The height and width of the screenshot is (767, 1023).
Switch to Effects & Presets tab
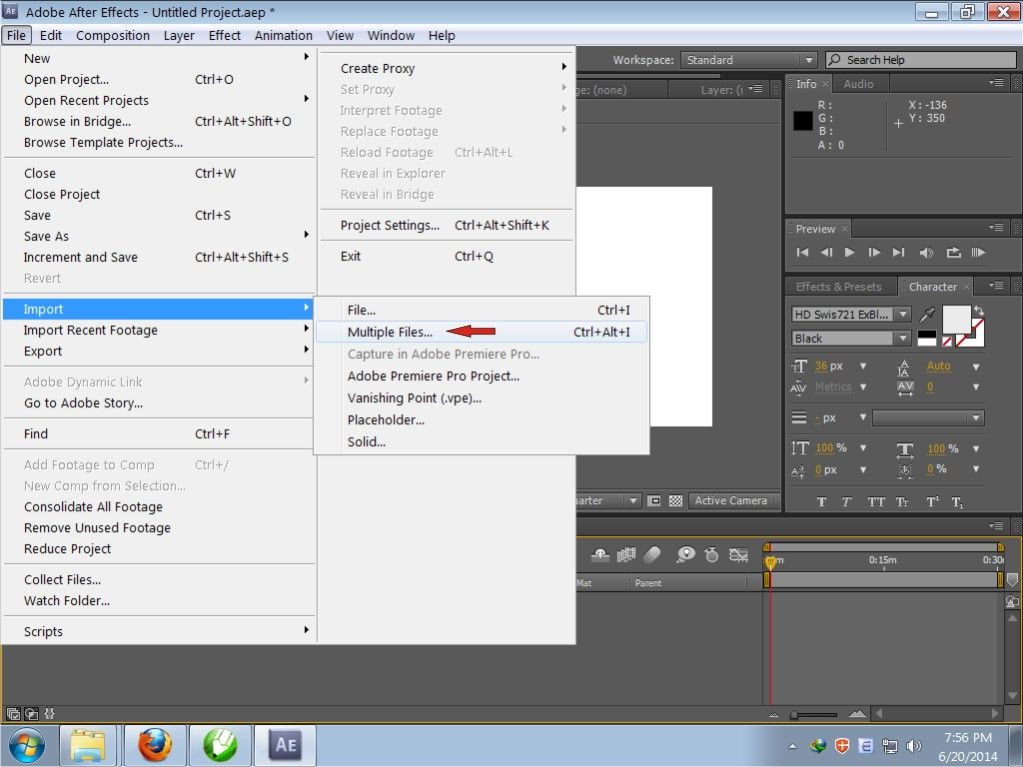[x=838, y=286]
